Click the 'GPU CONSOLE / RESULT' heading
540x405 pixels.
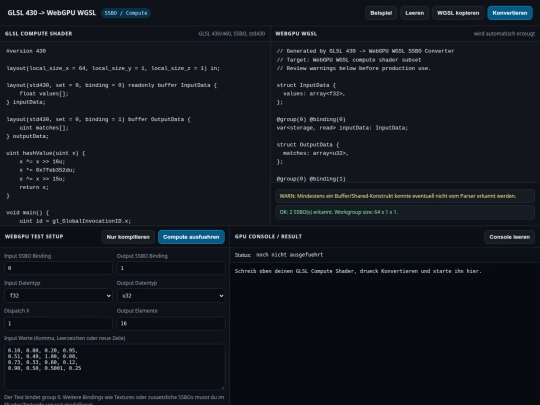coord(268,237)
